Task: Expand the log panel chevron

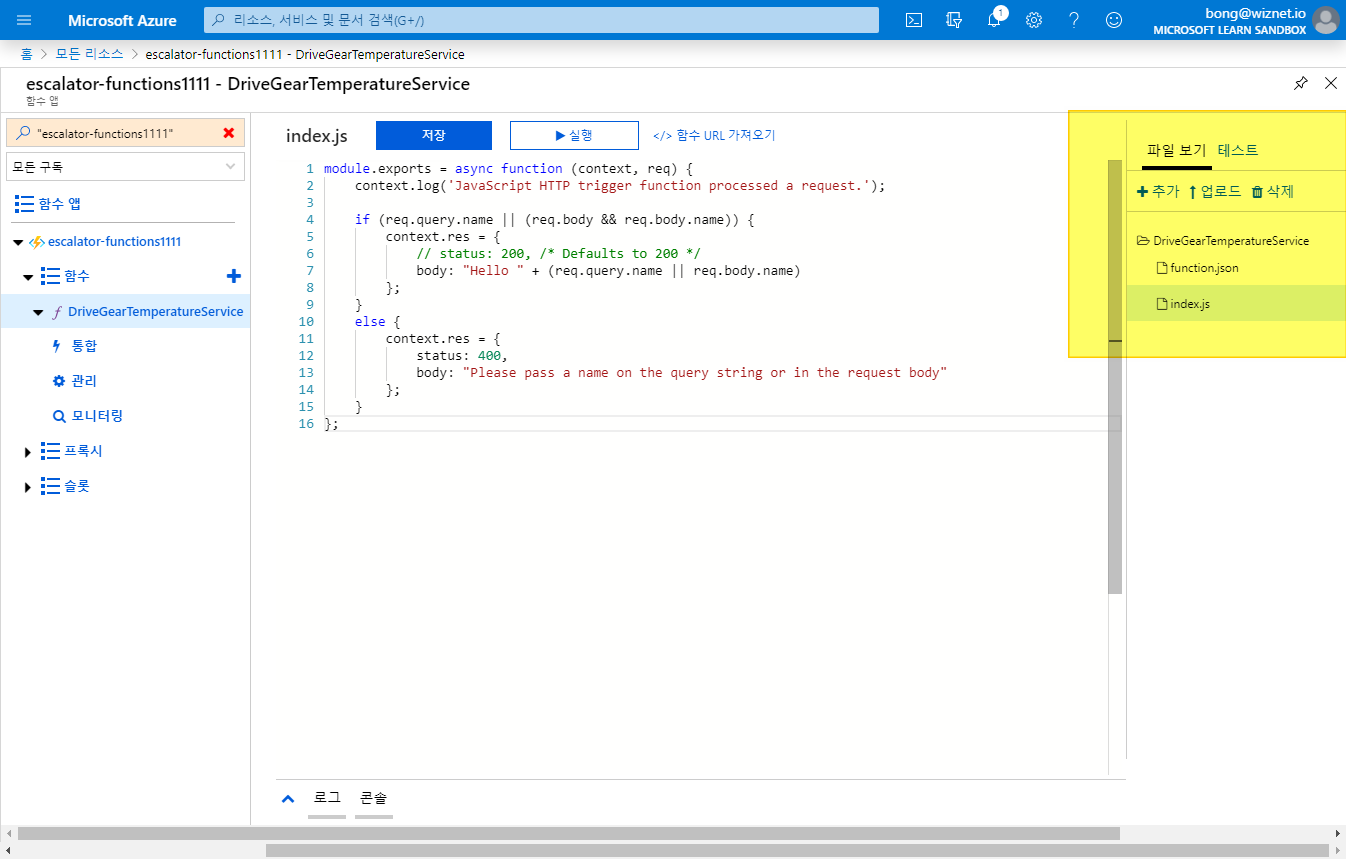Action: pyautogui.click(x=288, y=799)
